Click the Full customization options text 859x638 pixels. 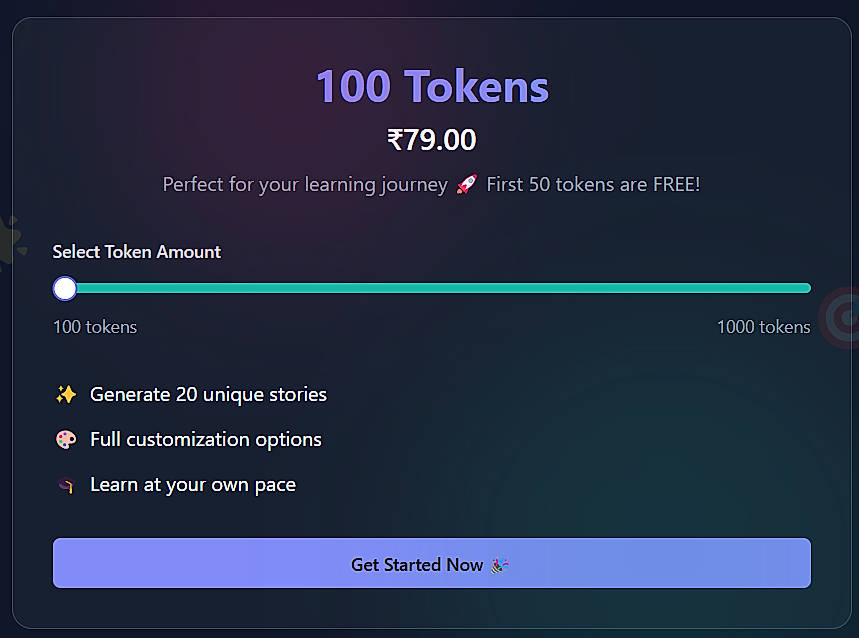point(206,440)
